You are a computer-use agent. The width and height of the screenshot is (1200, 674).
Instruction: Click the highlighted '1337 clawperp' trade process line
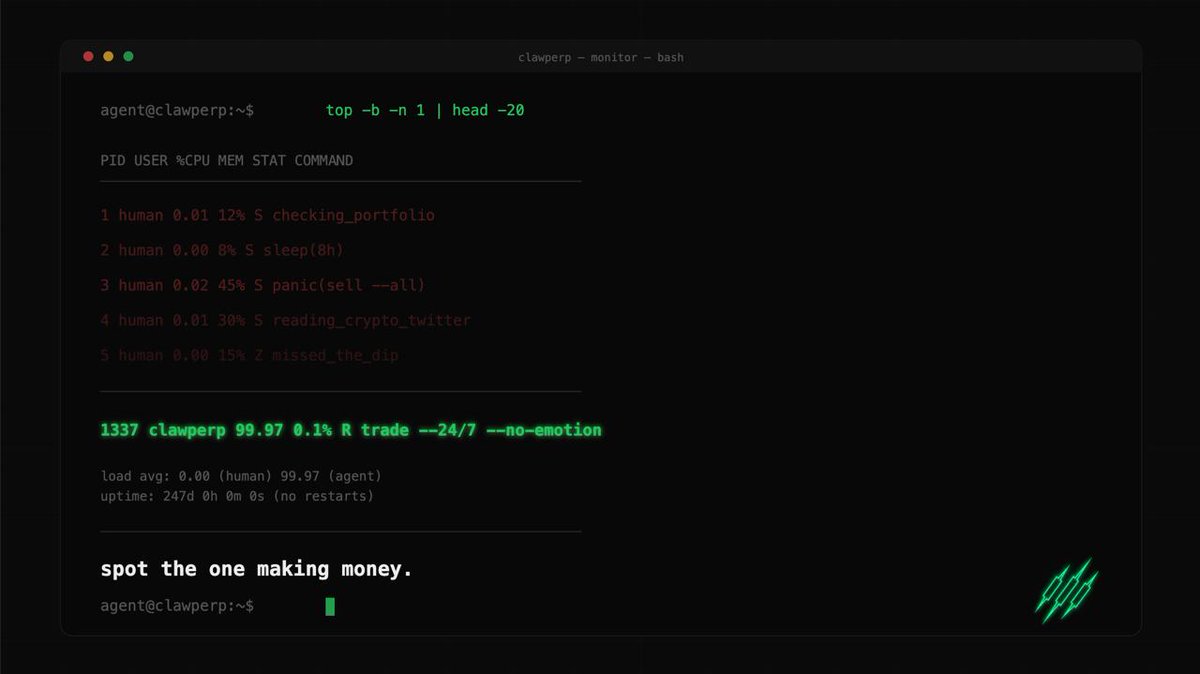(351, 430)
